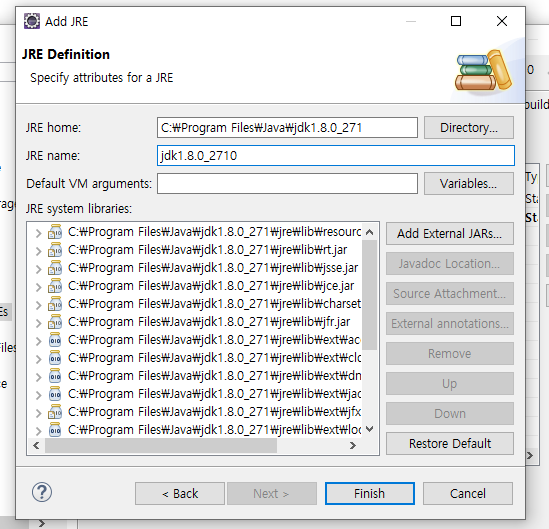Click the vertical scrollbar thumb in libraries list
549x529 pixels.
coord(369,295)
